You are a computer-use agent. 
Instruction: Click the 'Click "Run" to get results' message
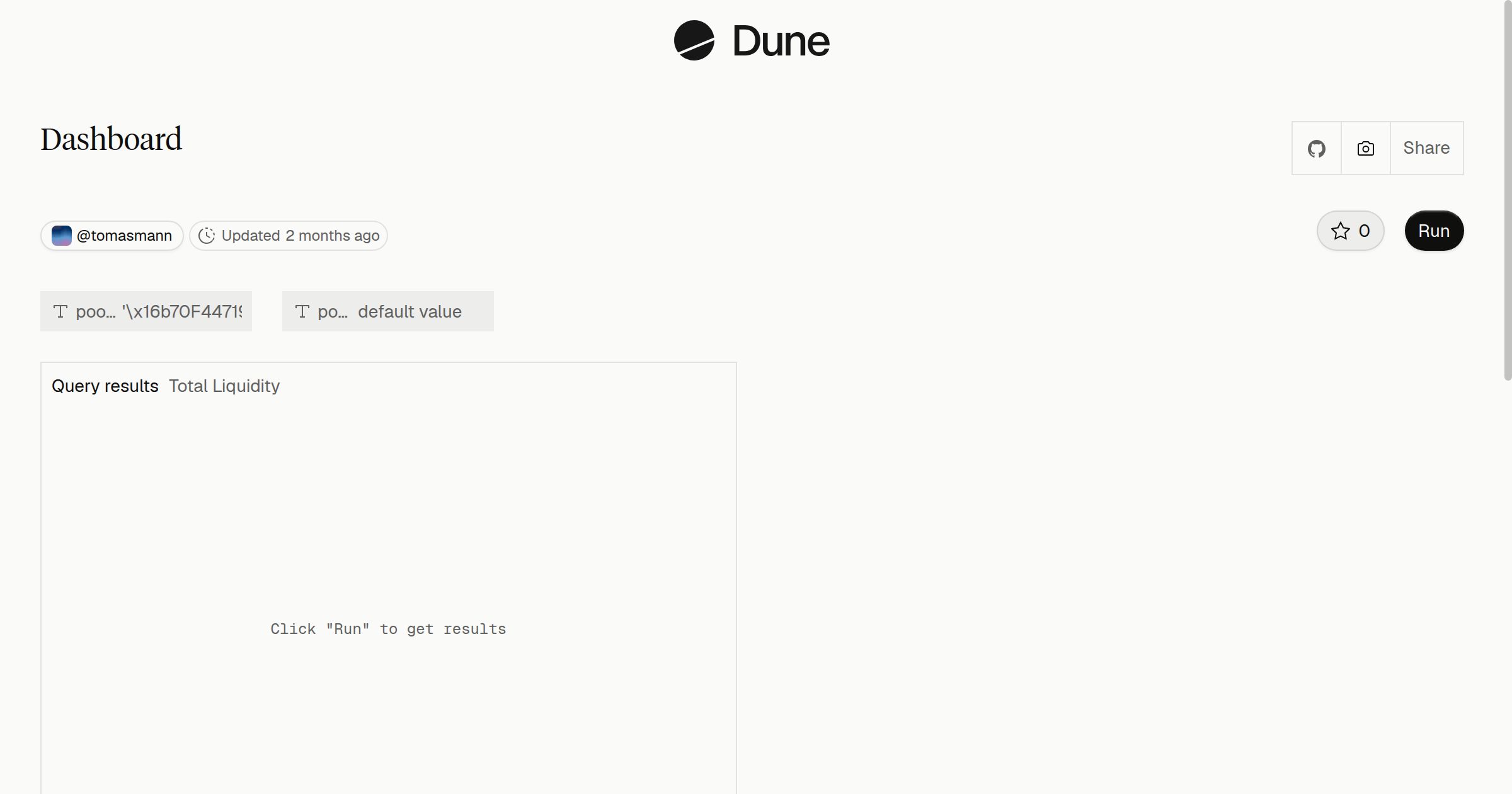388,629
